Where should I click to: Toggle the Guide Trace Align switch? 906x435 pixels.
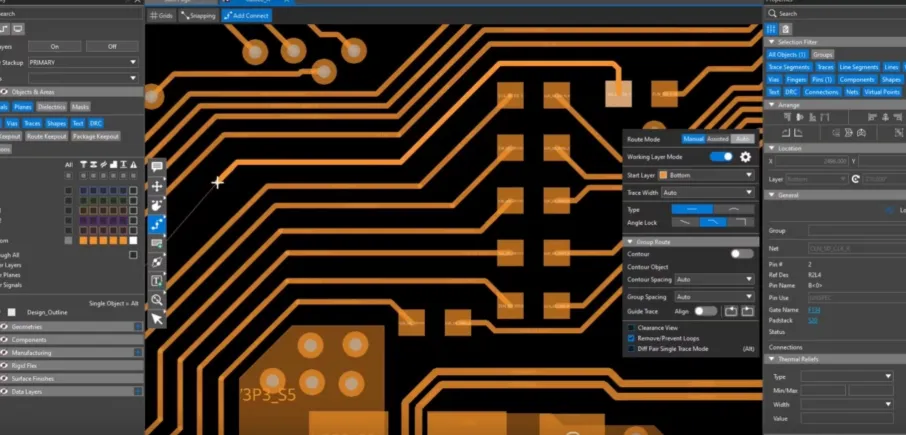706,311
